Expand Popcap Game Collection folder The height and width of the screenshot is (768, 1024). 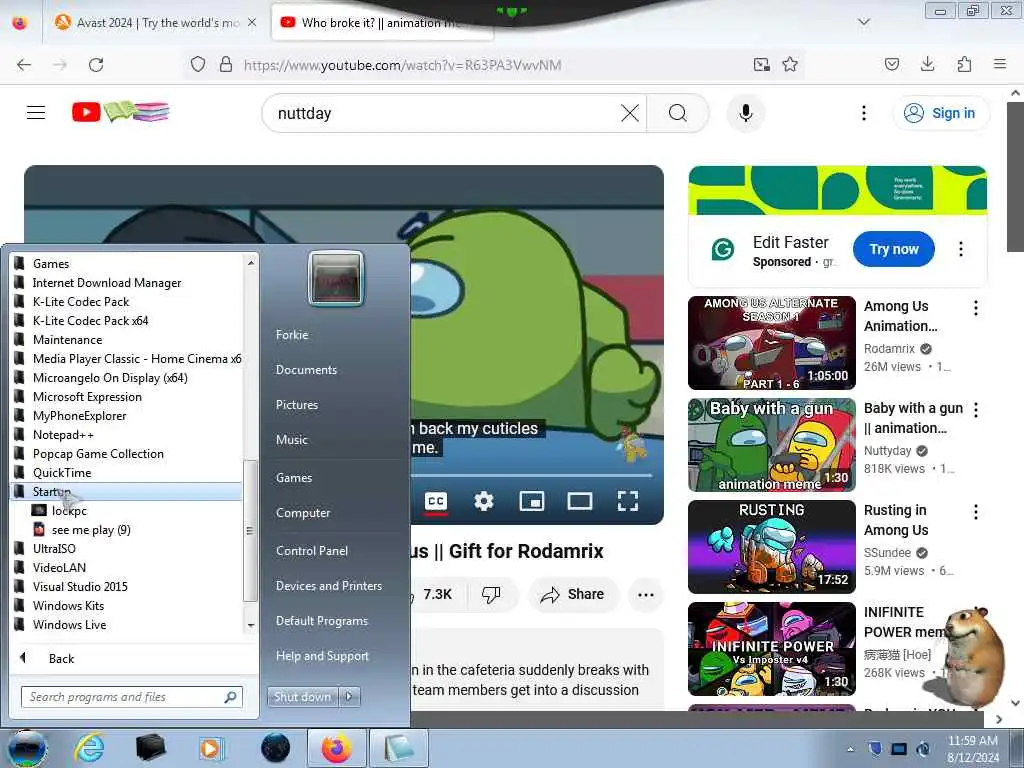click(98, 454)
